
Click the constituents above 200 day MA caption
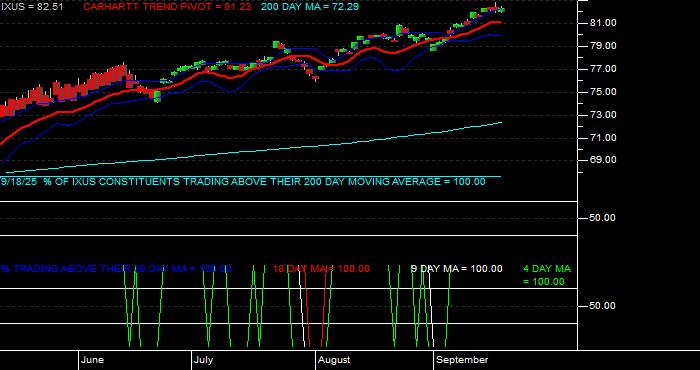tap(243, 182)
